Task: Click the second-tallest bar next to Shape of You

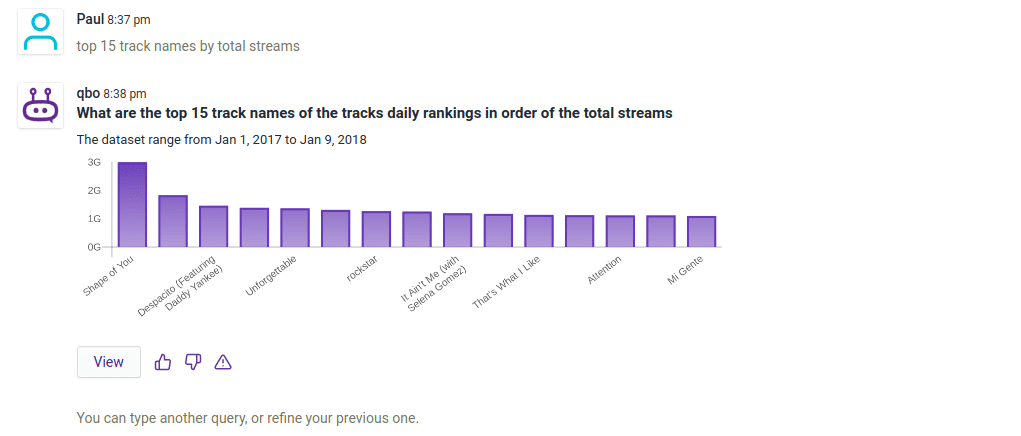Action: pyautogui.click(x=173, y=221)
